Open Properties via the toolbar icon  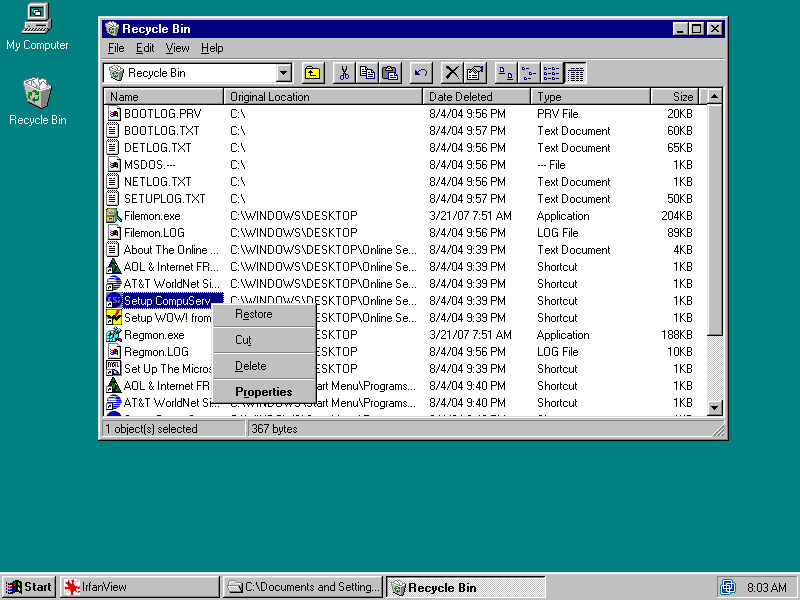[475, 72]
